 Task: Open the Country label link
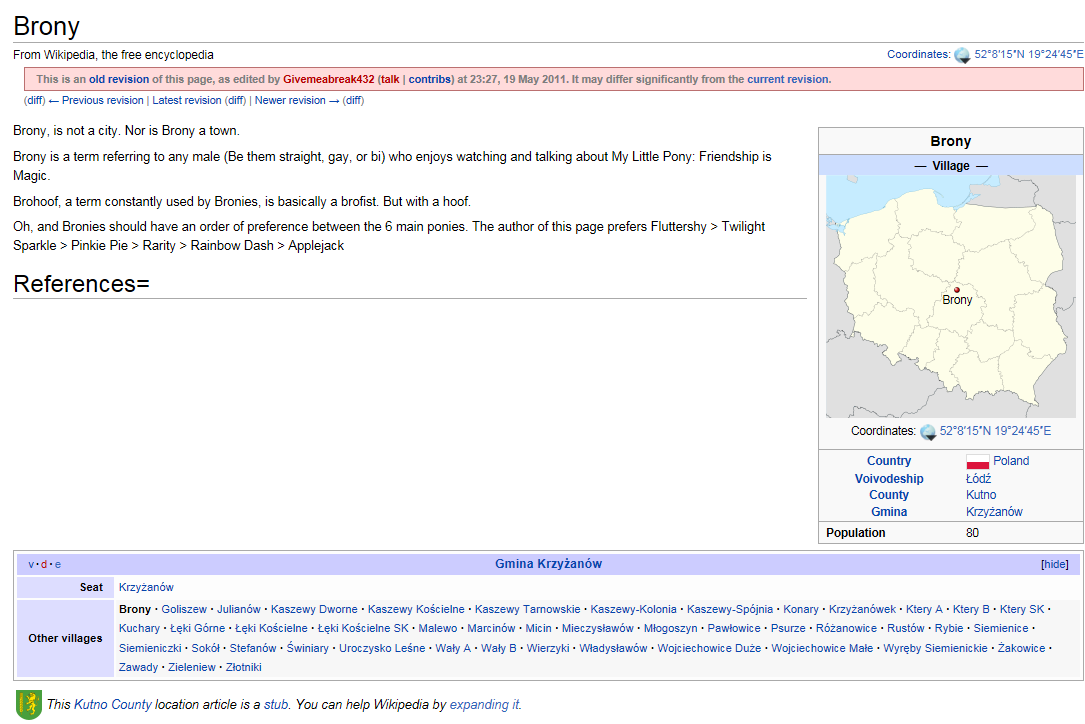pyautogui.click(x=888, y=461)
